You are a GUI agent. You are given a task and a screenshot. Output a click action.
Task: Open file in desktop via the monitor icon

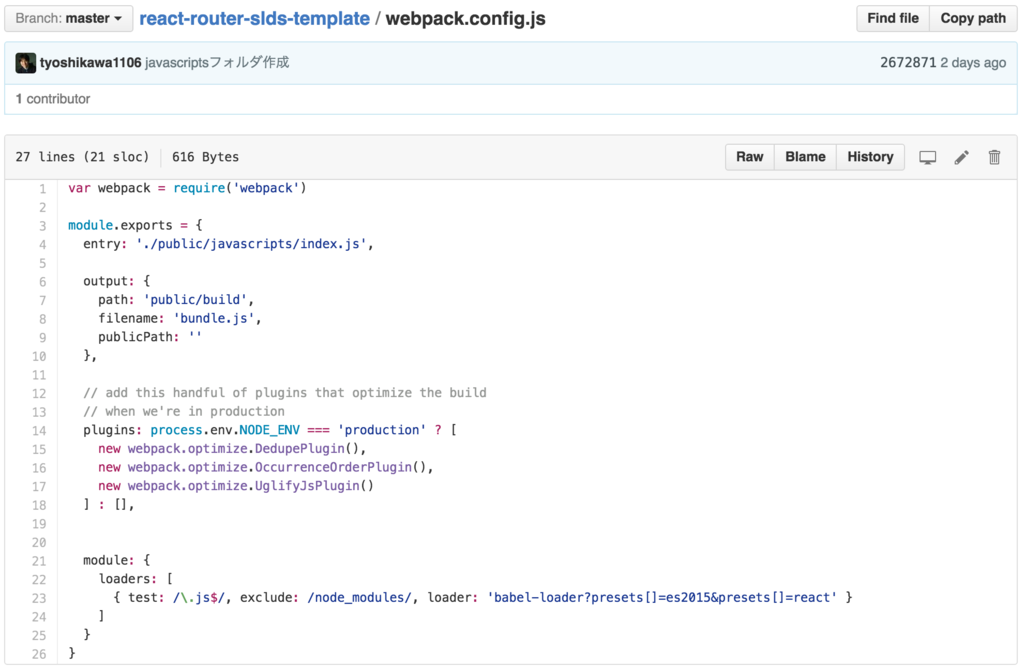[927, 157]
